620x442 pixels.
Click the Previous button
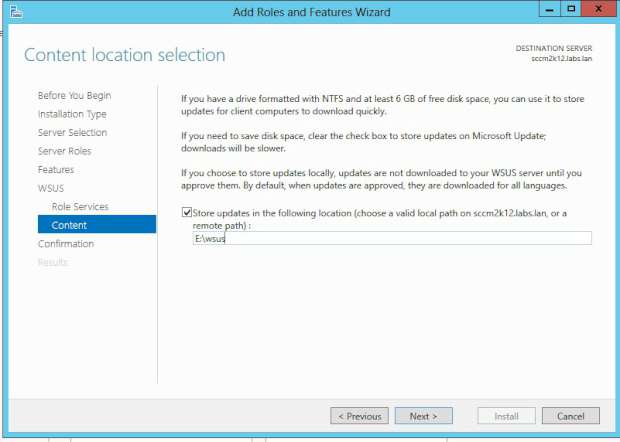pos(358,416)
